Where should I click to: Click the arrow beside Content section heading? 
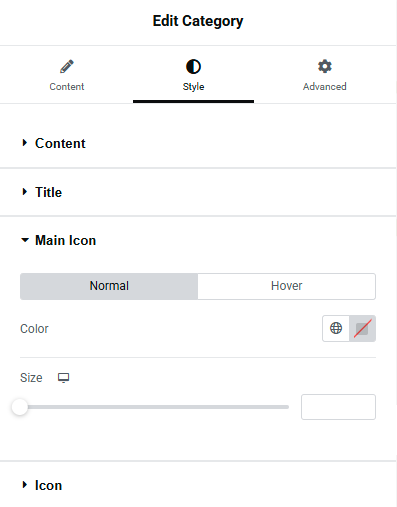tap(24, 143)
